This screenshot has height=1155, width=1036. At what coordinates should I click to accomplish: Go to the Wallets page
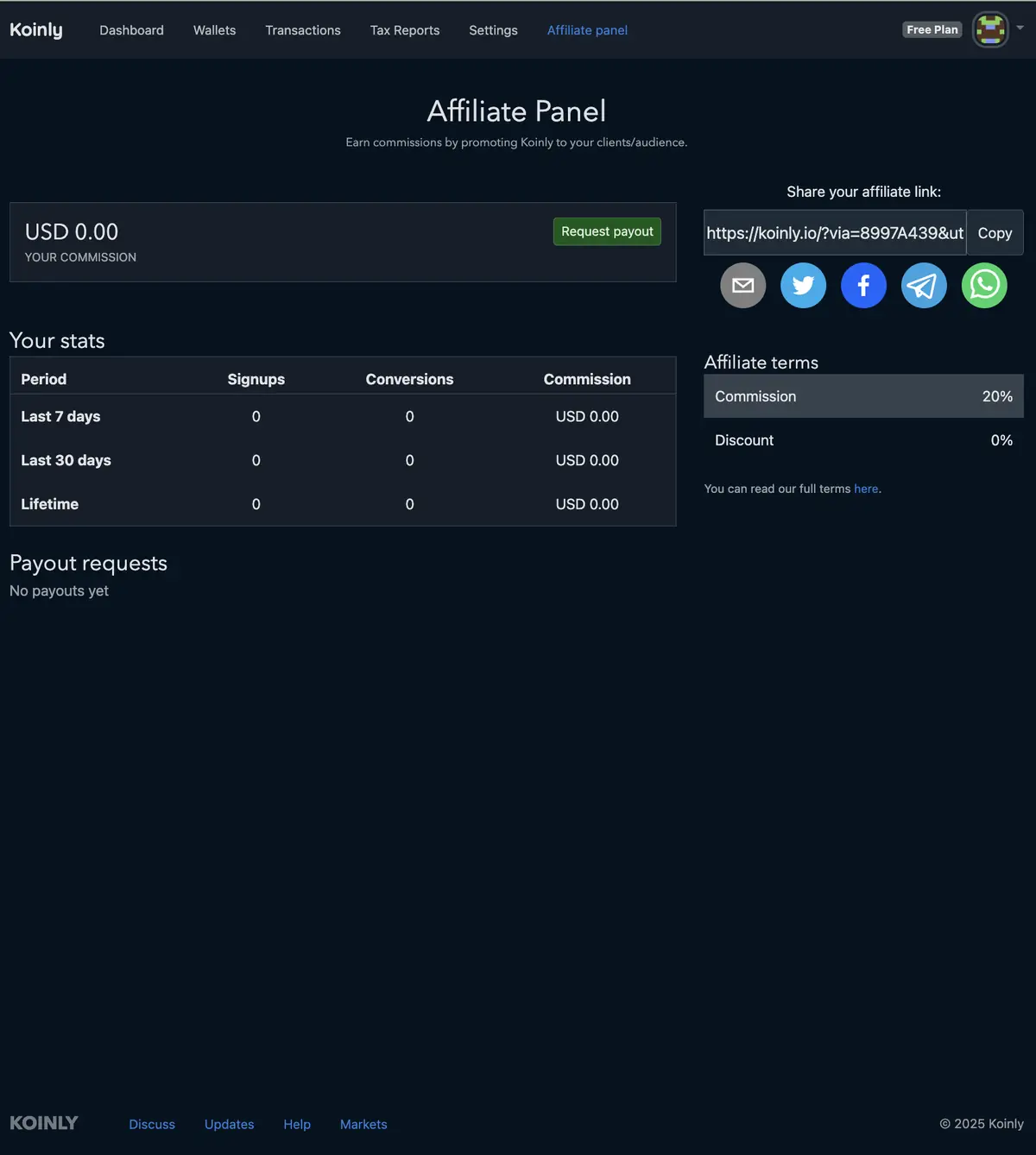pos(214,30)
